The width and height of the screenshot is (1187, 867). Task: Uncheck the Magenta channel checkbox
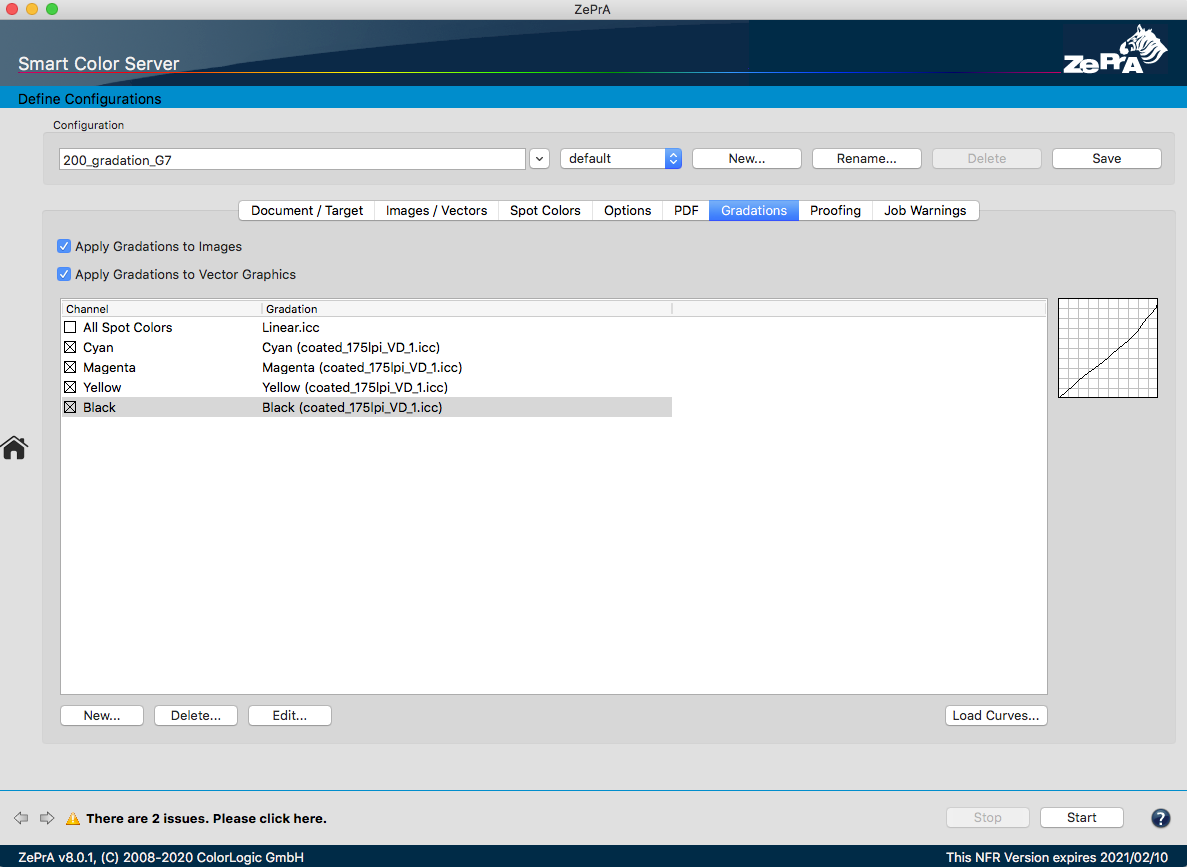pos(70,367)
